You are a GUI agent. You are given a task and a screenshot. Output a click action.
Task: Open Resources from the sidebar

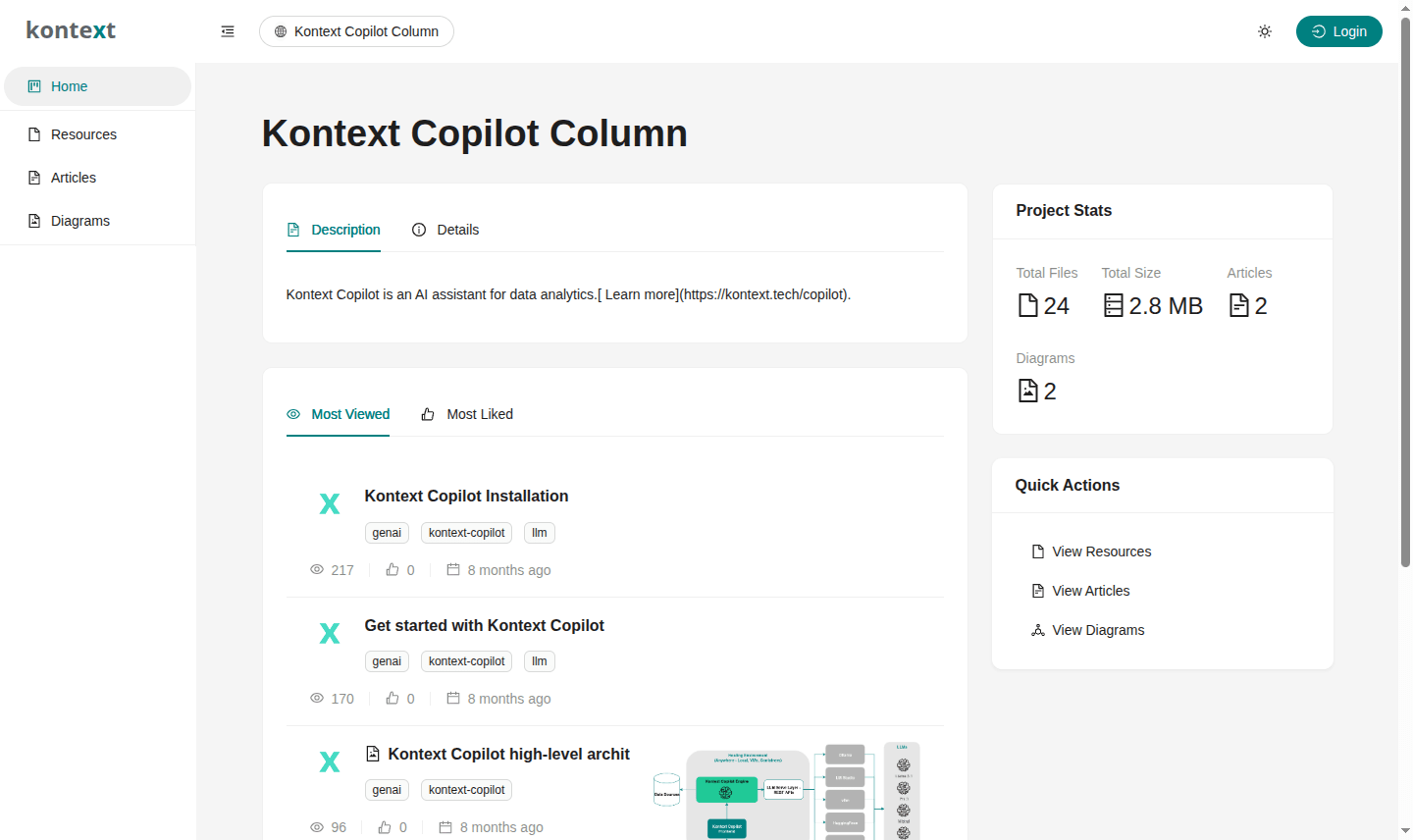(x=97, y=134)
